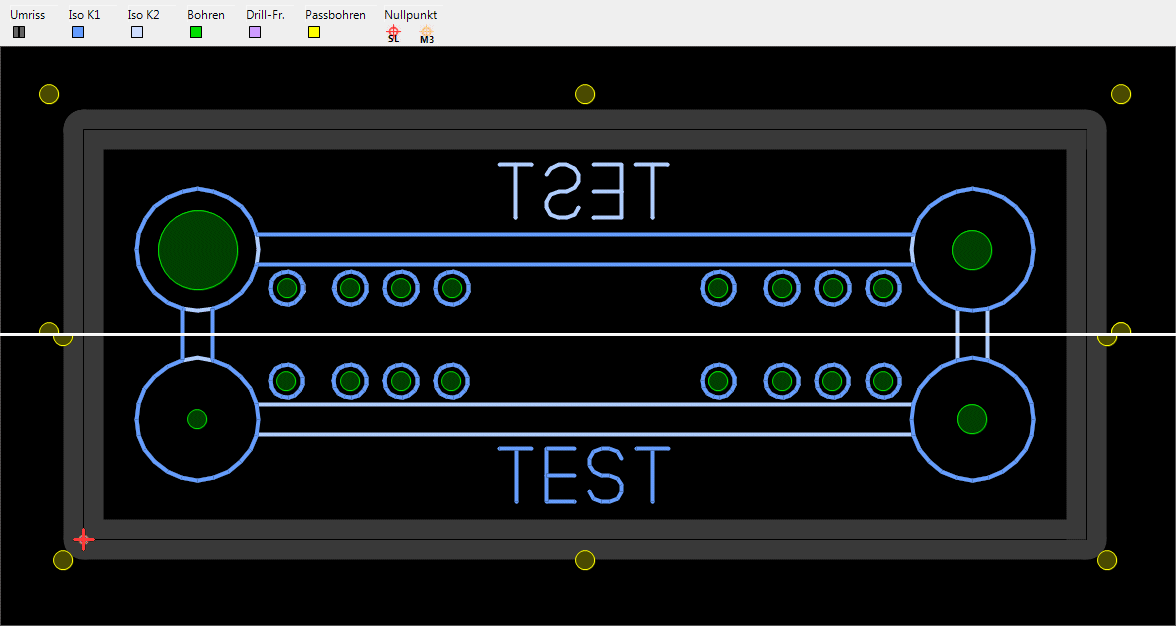Select the red crosshair origin marker on board
Screen dimensions: 1176x626
(x=84, y=540)
